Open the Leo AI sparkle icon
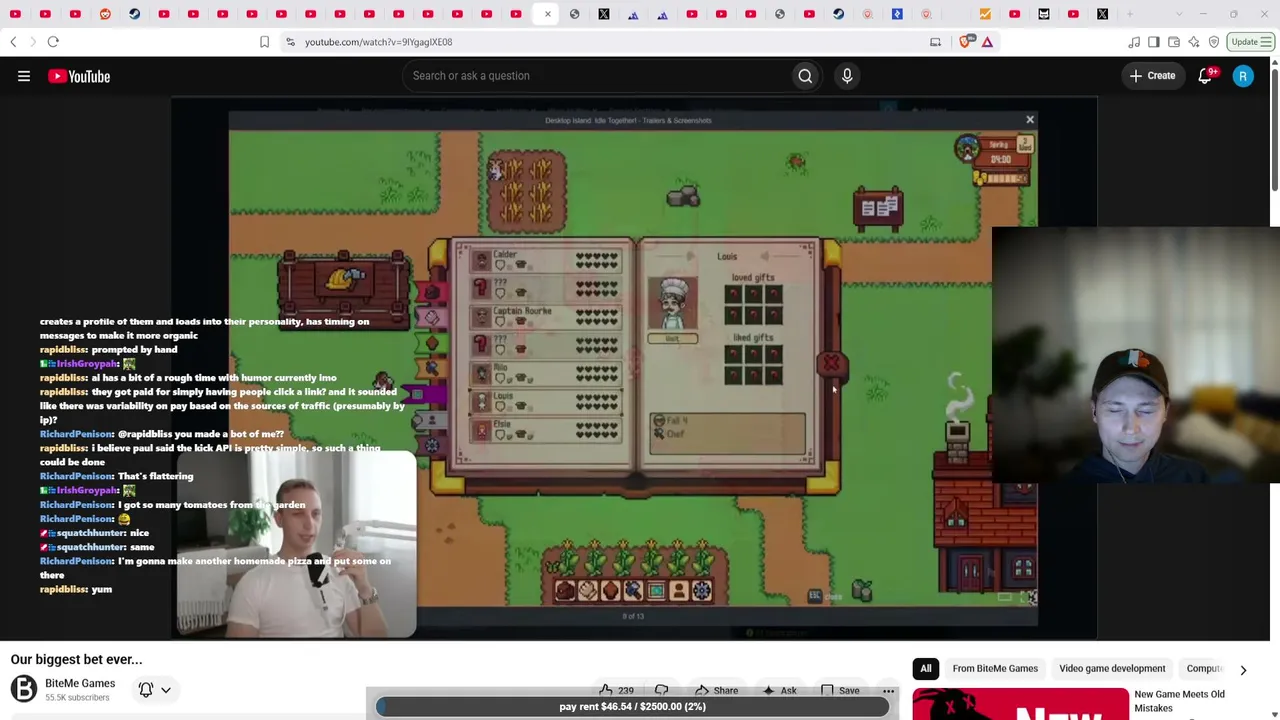This screenshot has height=720, width=1280. pos(1194,42)
